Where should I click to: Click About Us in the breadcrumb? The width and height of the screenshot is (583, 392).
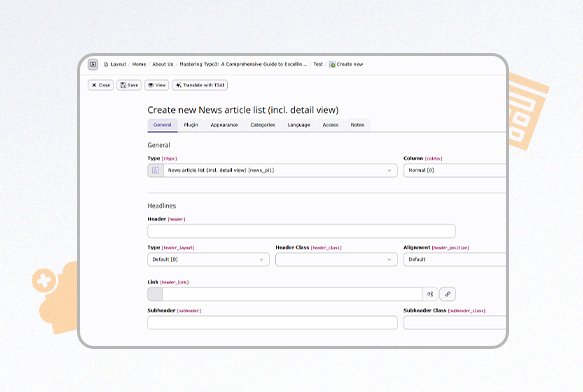[x=163, y=64]
